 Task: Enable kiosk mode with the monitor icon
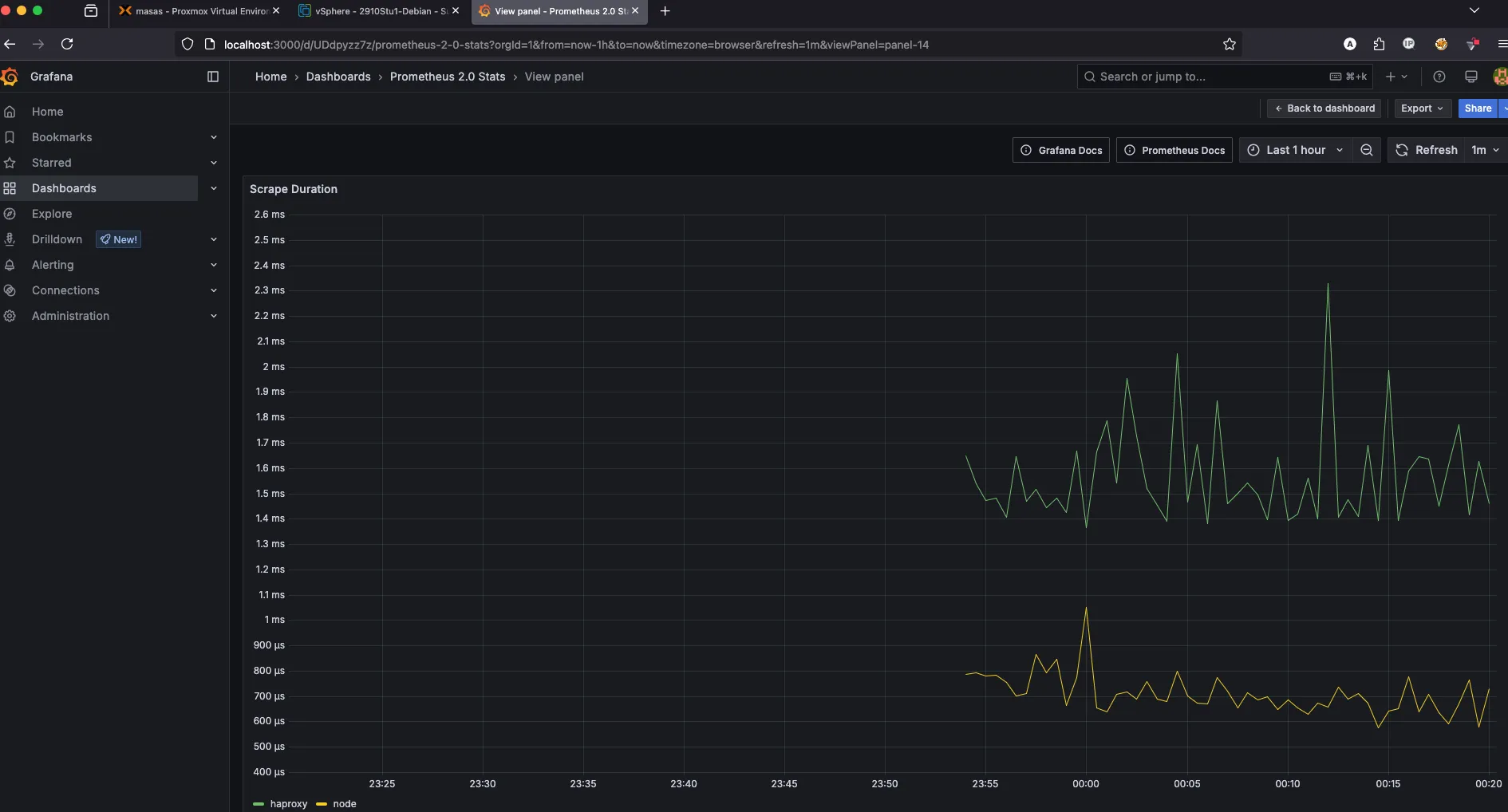[1470, 77]
